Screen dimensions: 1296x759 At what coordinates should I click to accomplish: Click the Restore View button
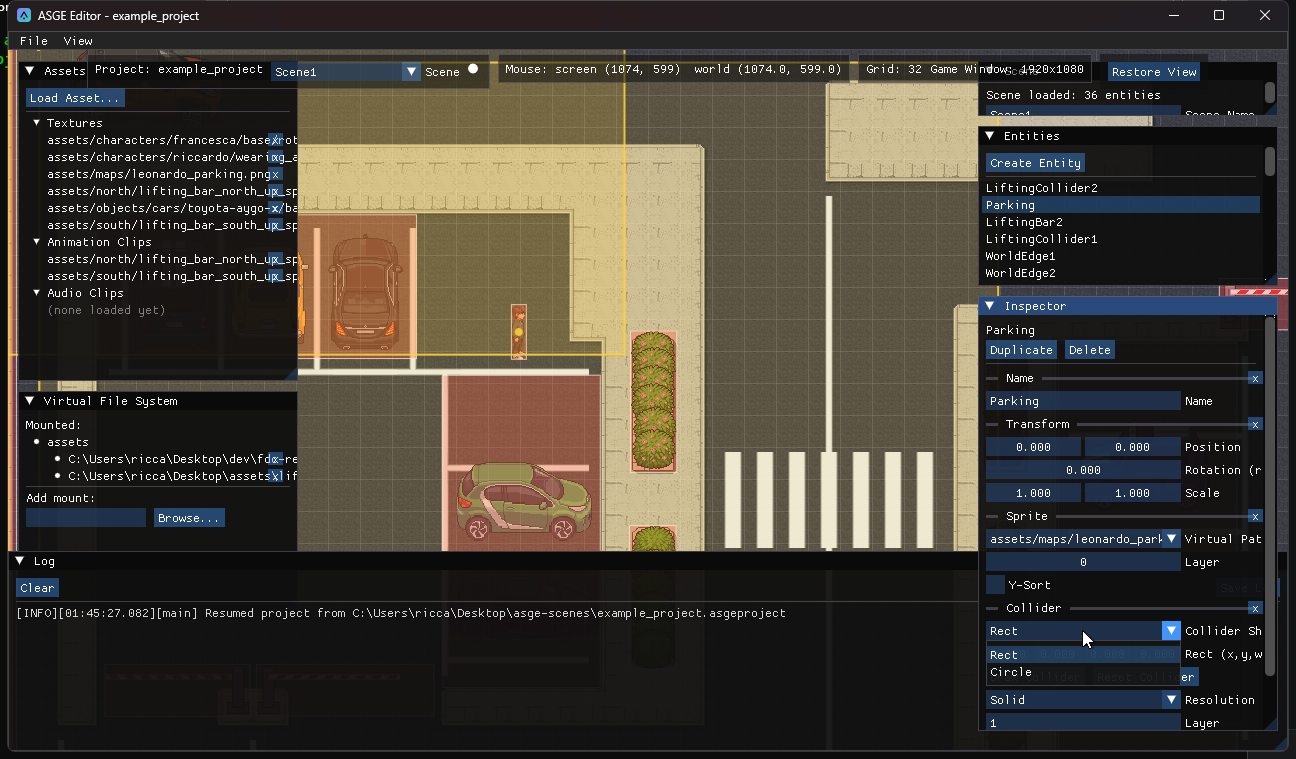tap(1154, 72)
